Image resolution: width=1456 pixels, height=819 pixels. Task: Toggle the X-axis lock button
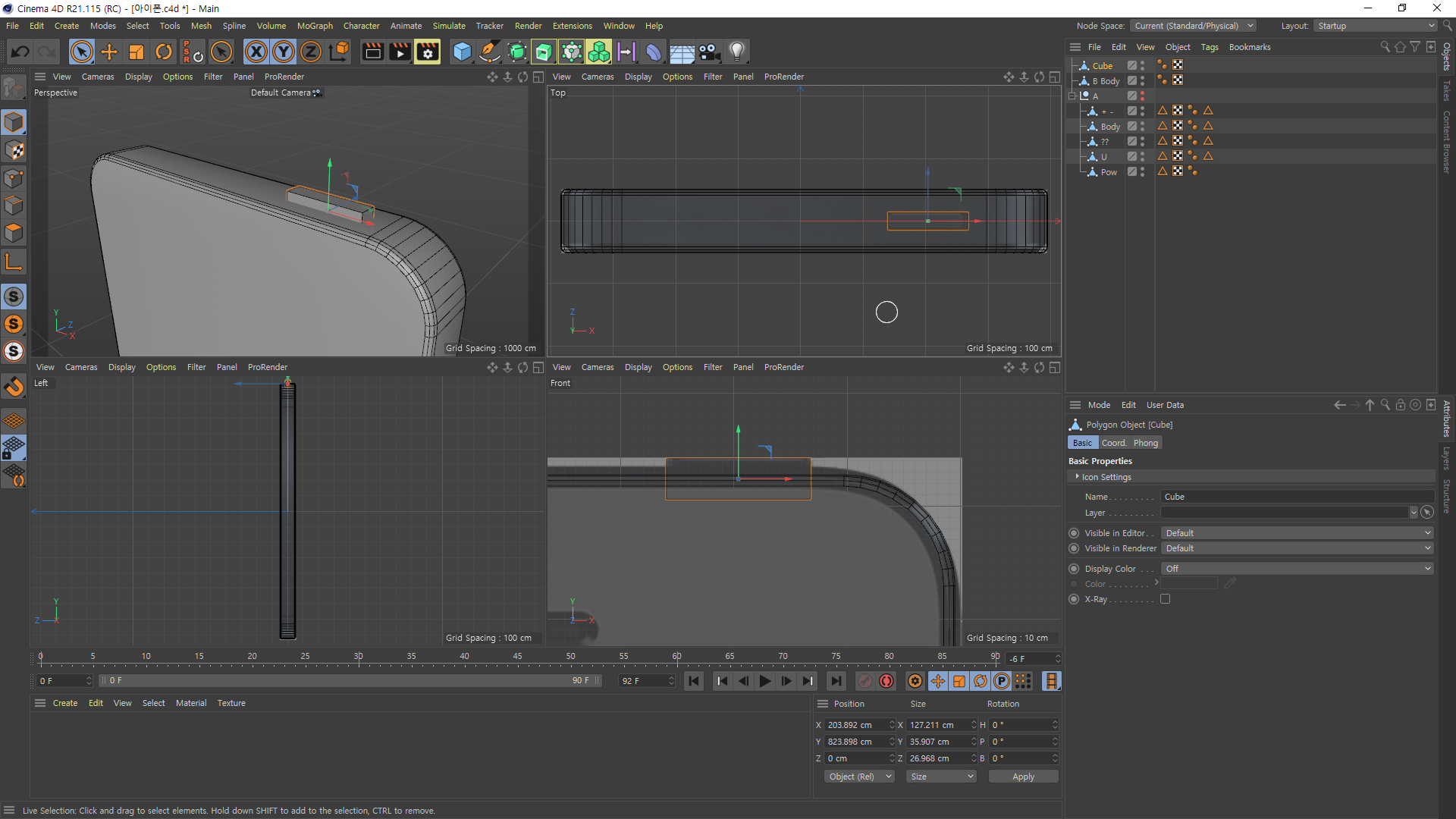256,52
